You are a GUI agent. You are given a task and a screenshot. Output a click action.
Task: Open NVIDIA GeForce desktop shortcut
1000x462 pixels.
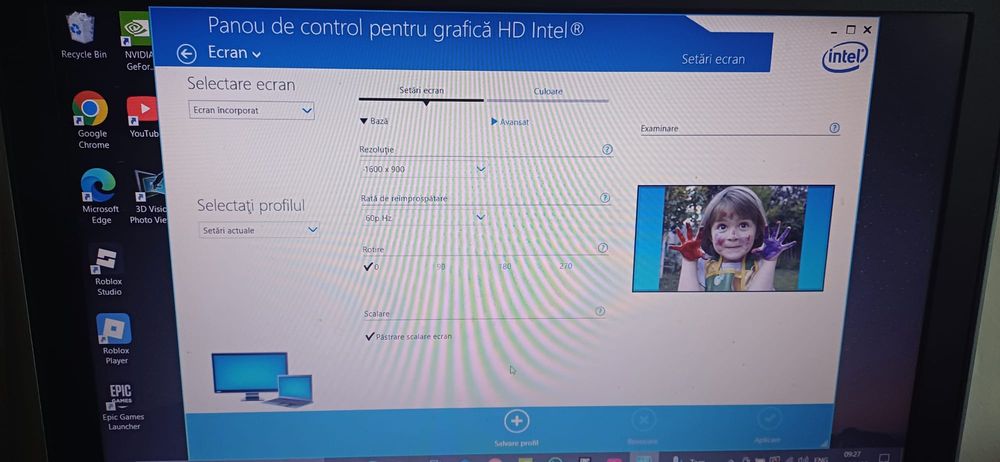click(x=136, y=41)
